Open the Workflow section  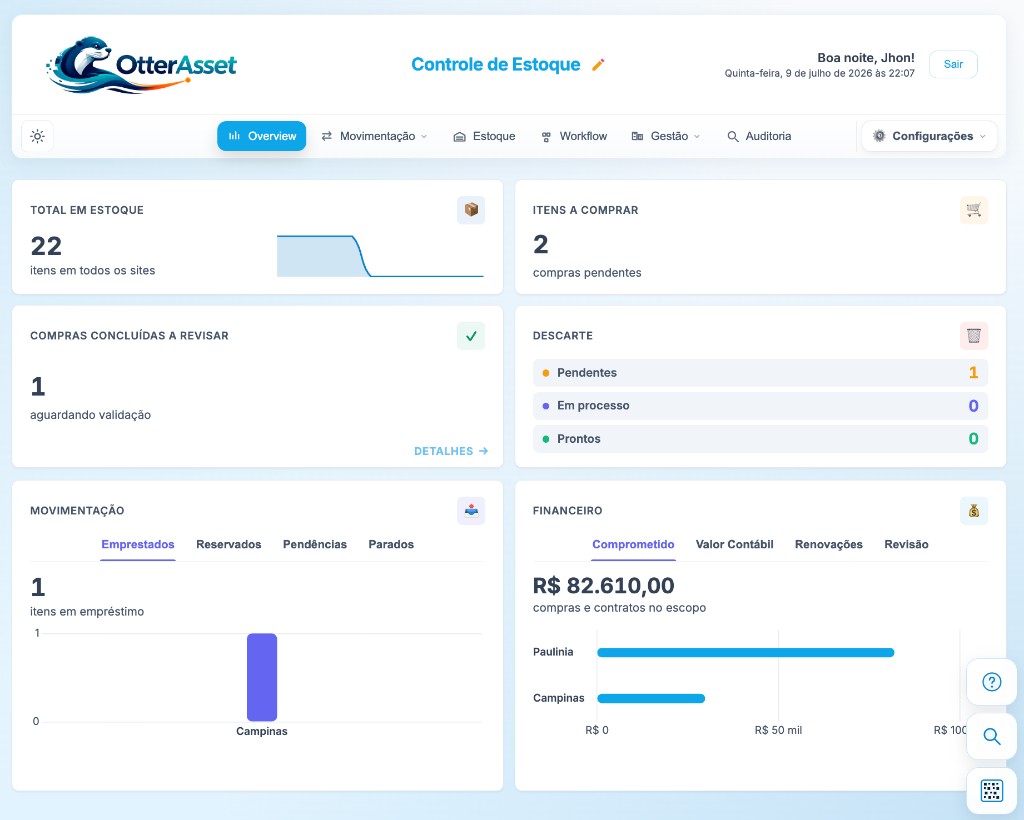[x=574, y=136]
